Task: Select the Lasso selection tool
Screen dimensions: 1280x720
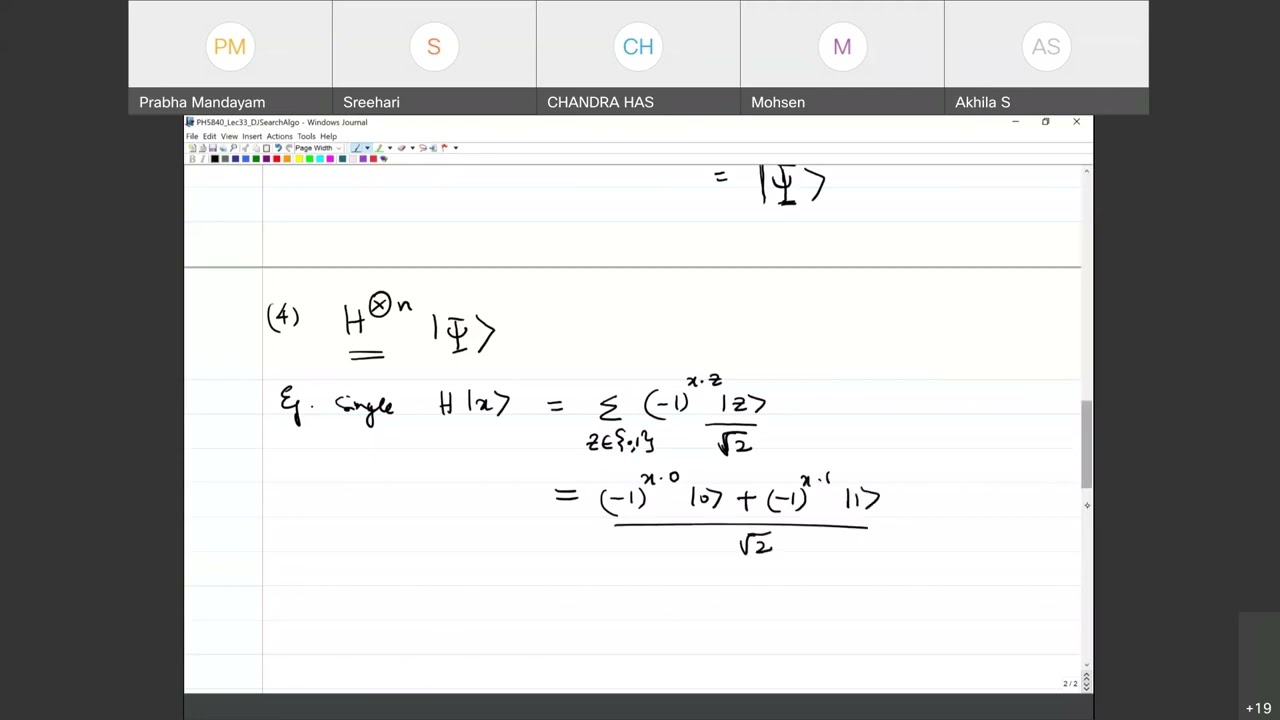Action: point(423,148)
